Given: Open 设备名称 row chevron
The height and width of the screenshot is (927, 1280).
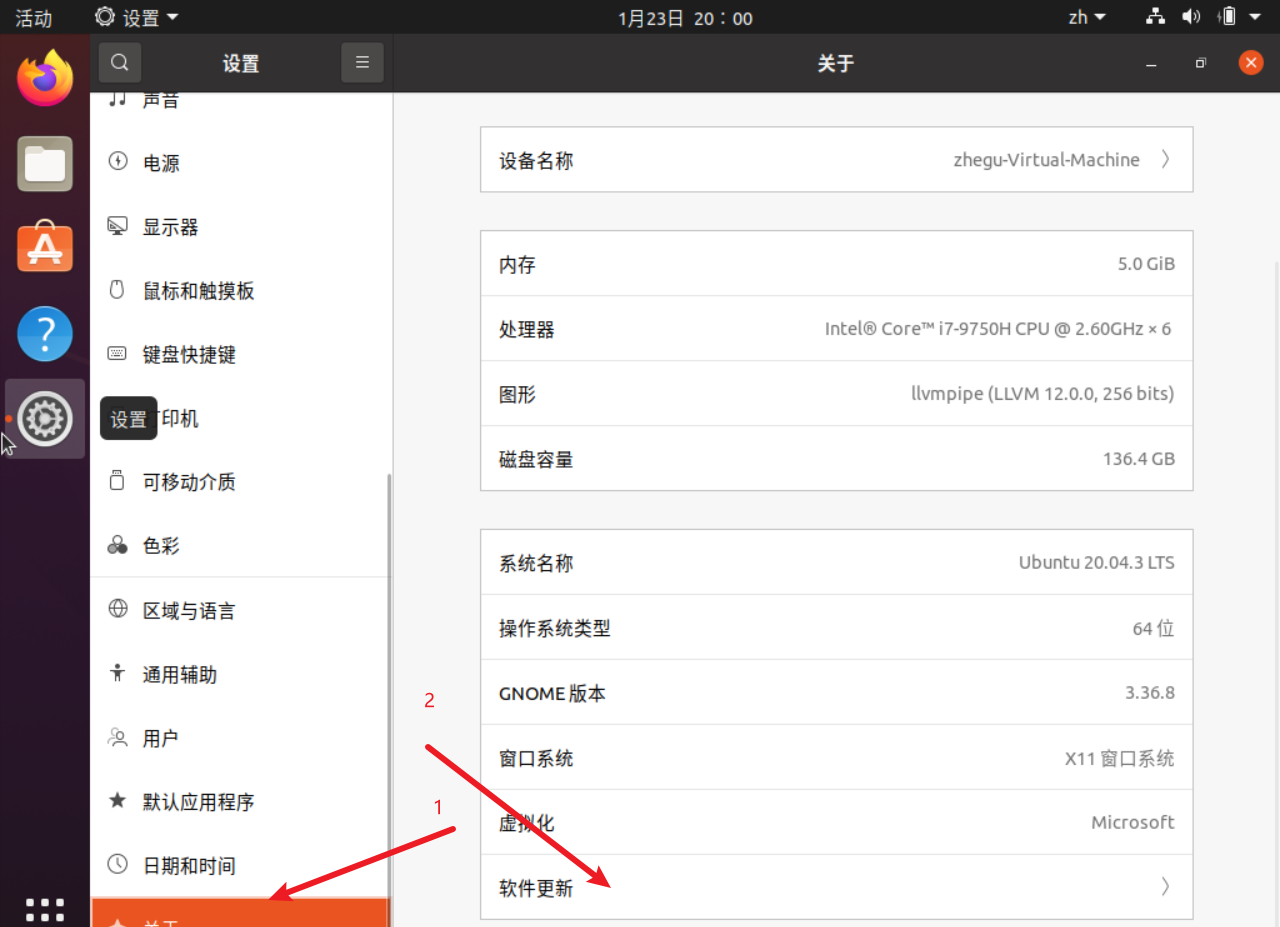Looking at the screenshot, I should click(1165, 159).
